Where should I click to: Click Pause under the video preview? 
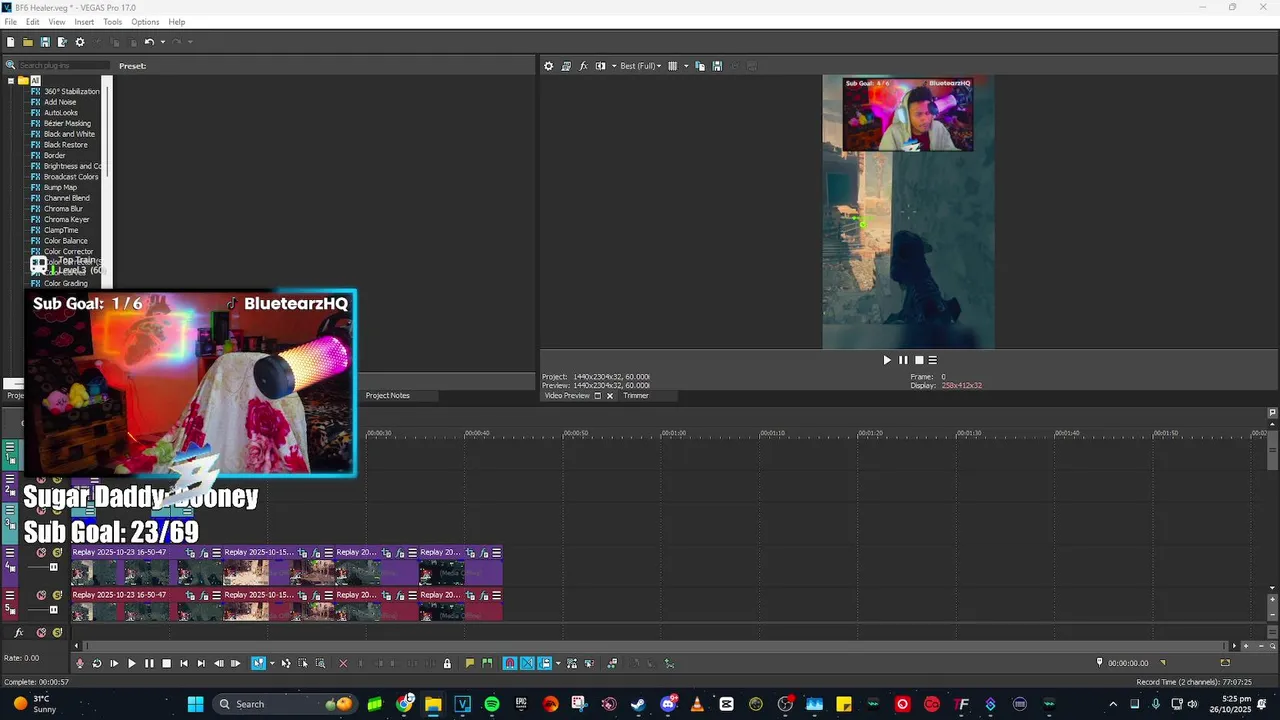(x=903, y=360)
